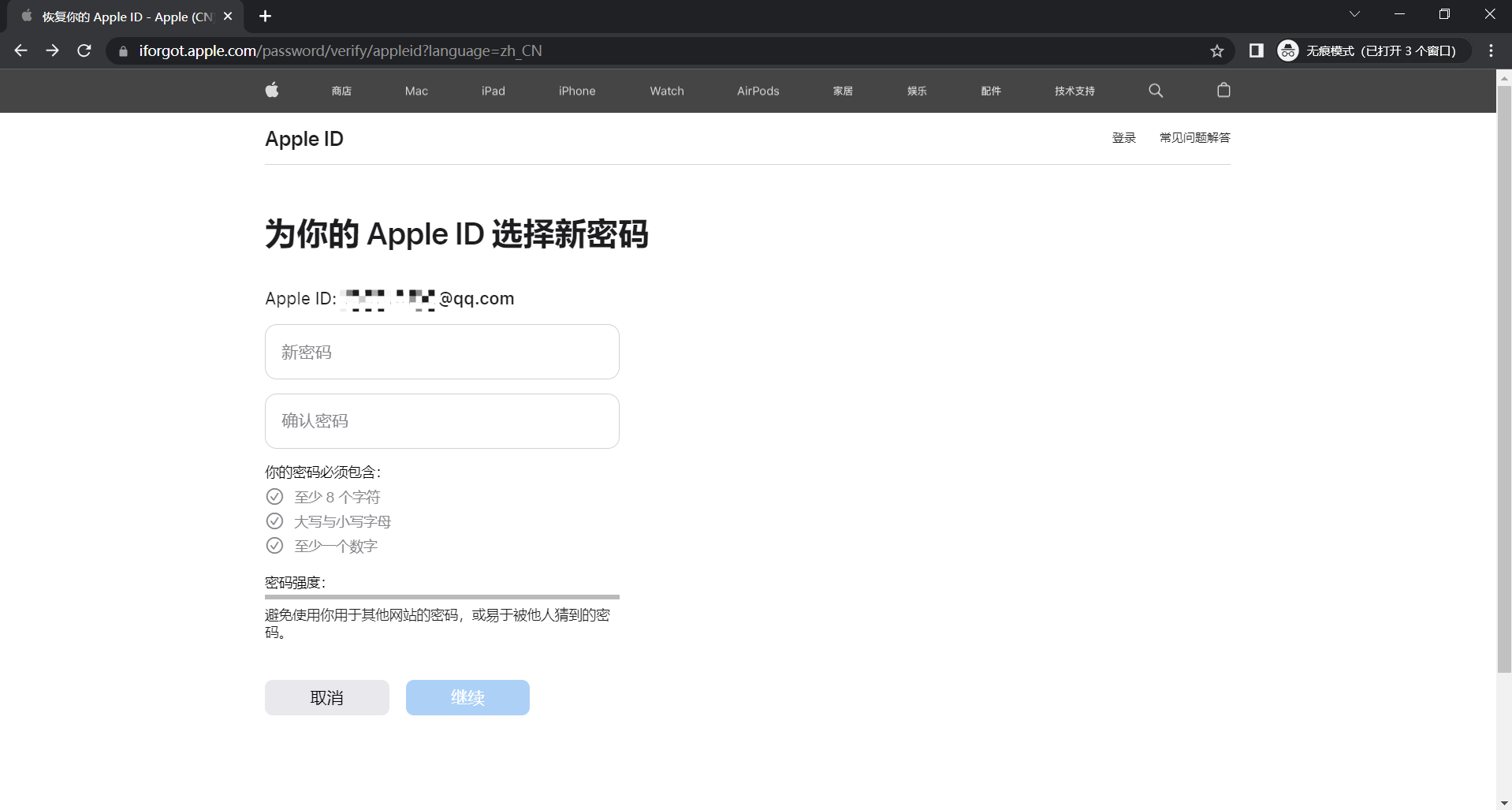Open the AirPods navigation item

point(758,91)
